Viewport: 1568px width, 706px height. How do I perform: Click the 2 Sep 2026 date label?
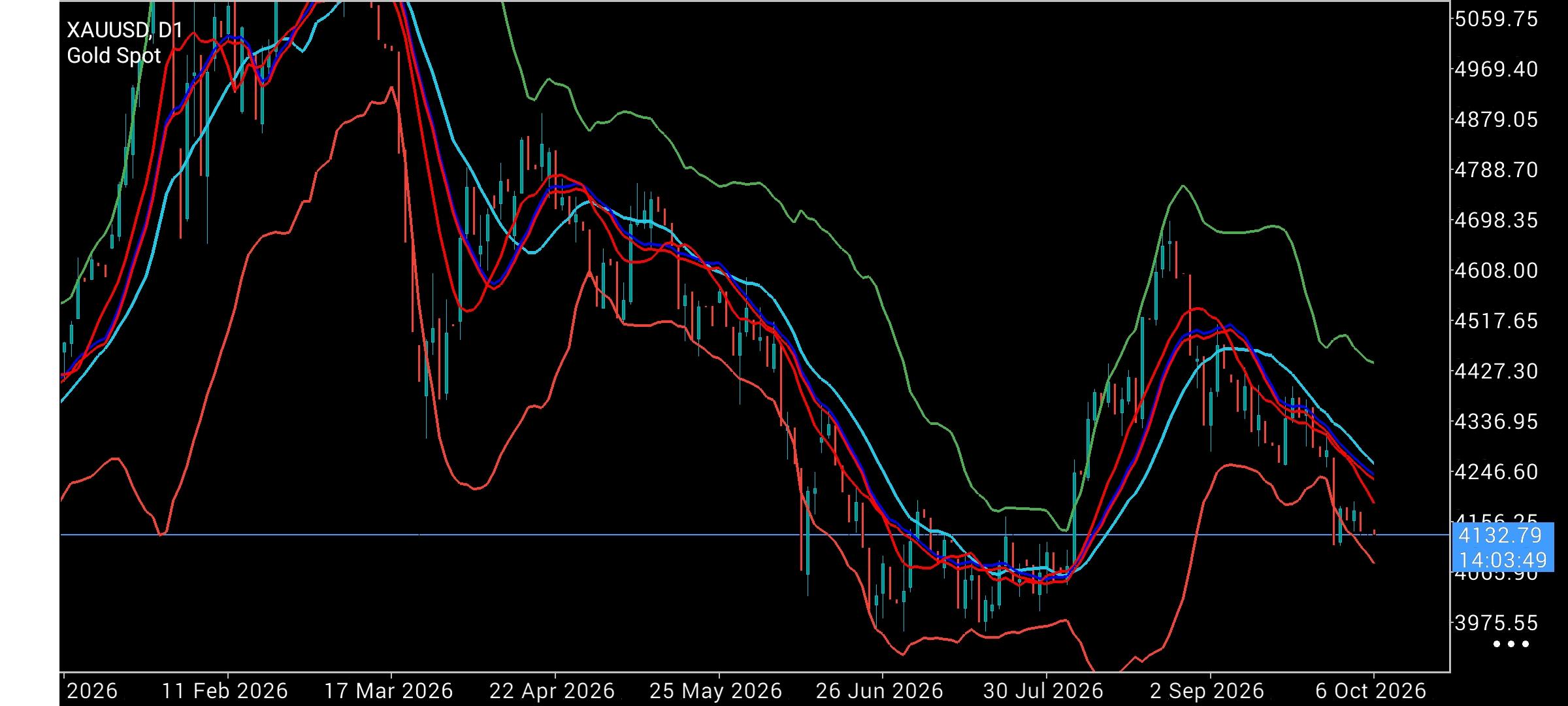click(x=1207, y=691)
